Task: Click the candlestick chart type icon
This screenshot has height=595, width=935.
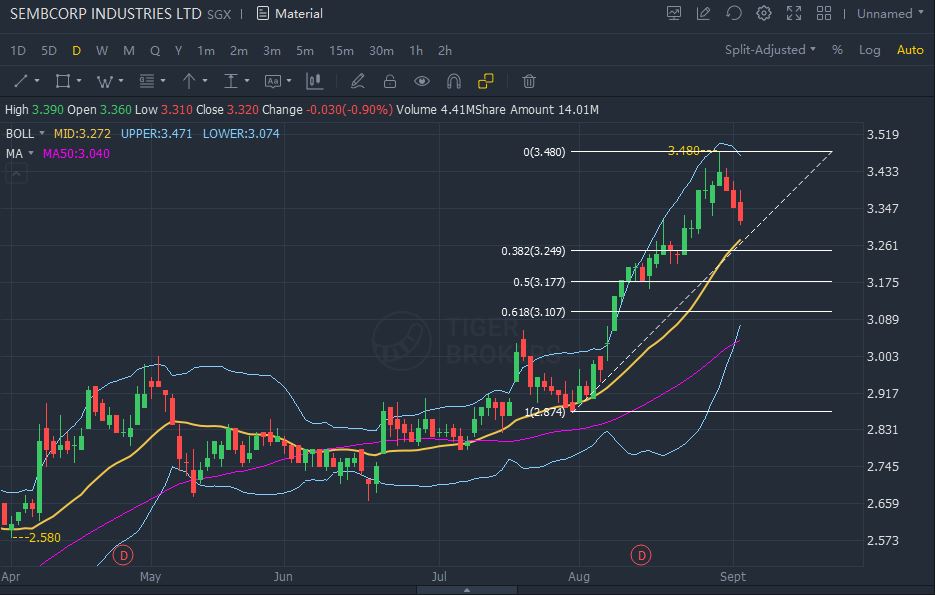Action: [x=314, y=80]
